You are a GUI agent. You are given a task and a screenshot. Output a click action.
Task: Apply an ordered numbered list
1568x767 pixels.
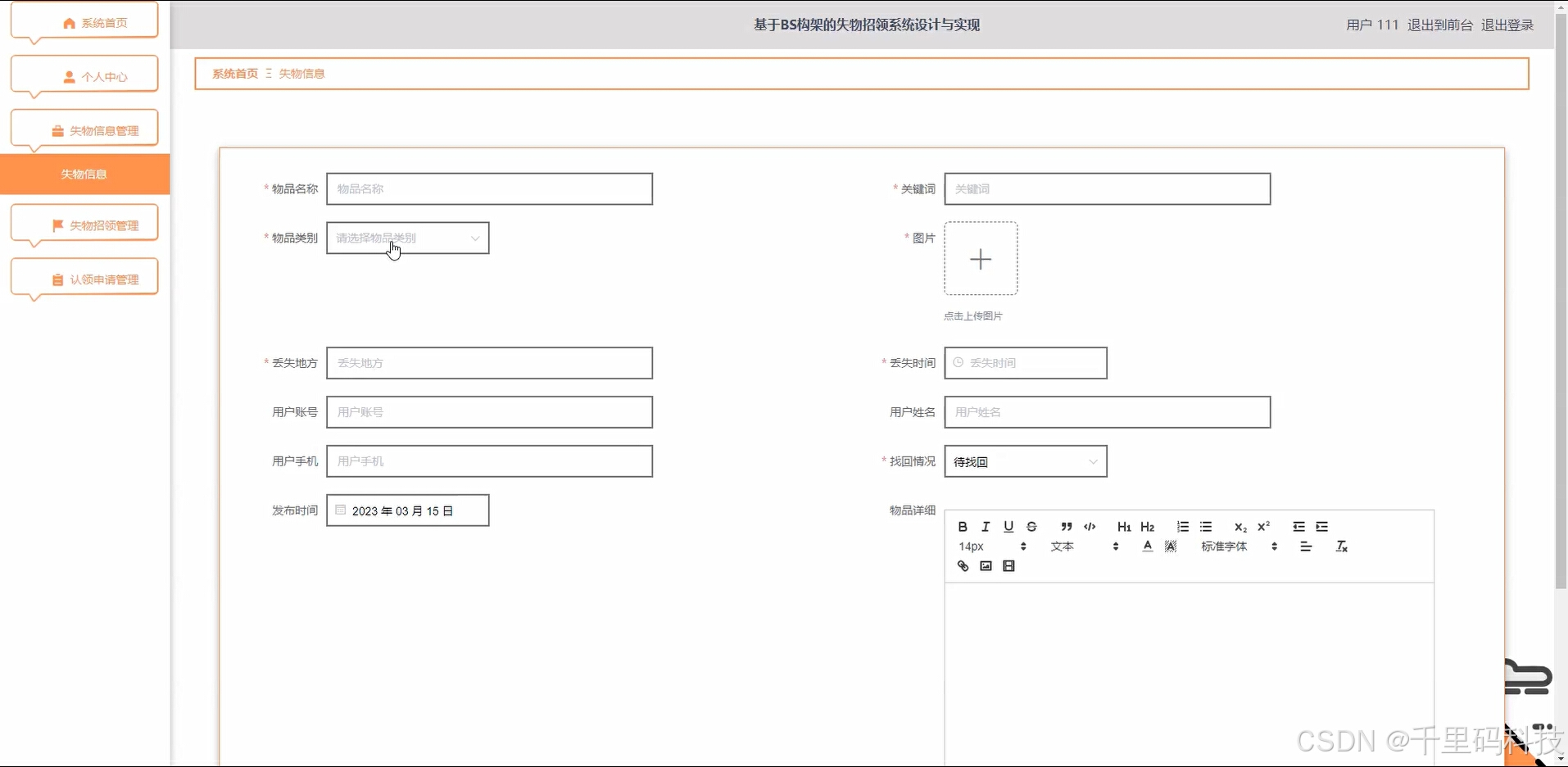1182,527
